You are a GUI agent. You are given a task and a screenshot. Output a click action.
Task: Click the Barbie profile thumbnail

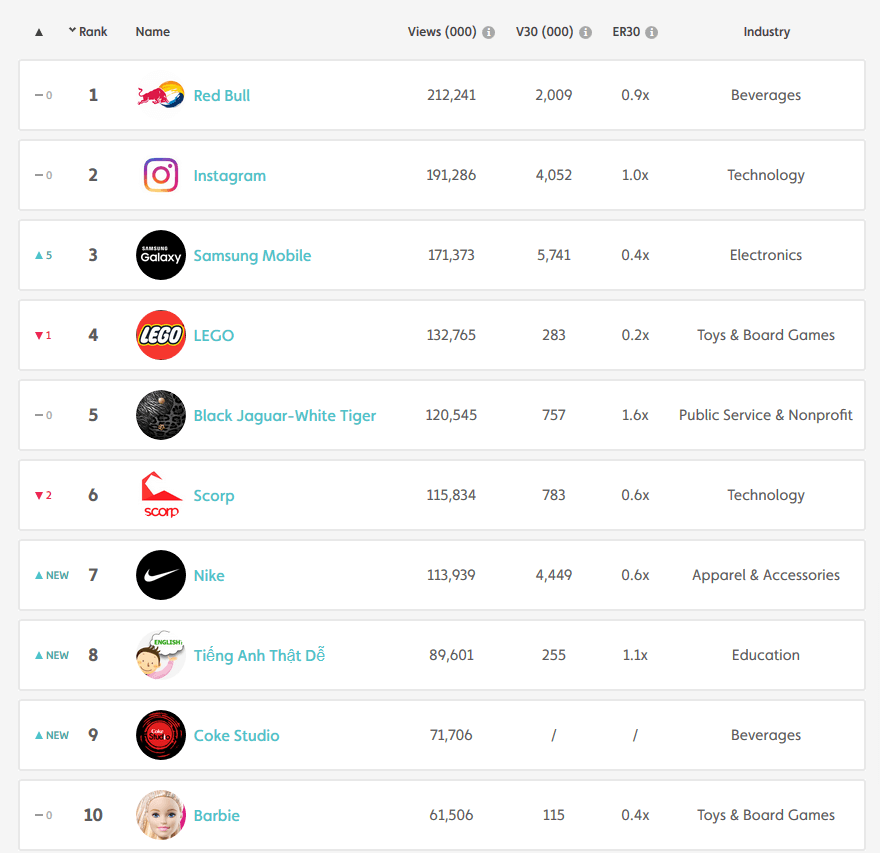[x=161, y=815]
